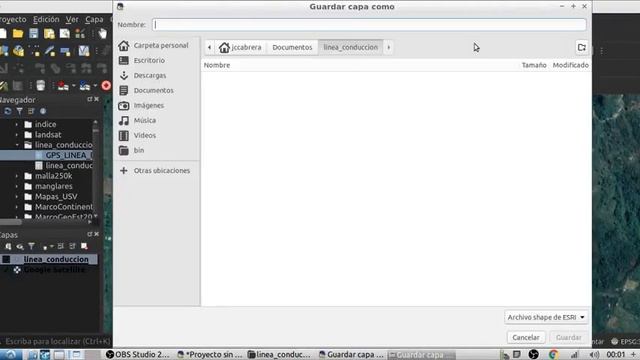Screen dimensions: 640x360
Task: Navigate to jccabrera home in path bar
Action: [x=240, y=47]
